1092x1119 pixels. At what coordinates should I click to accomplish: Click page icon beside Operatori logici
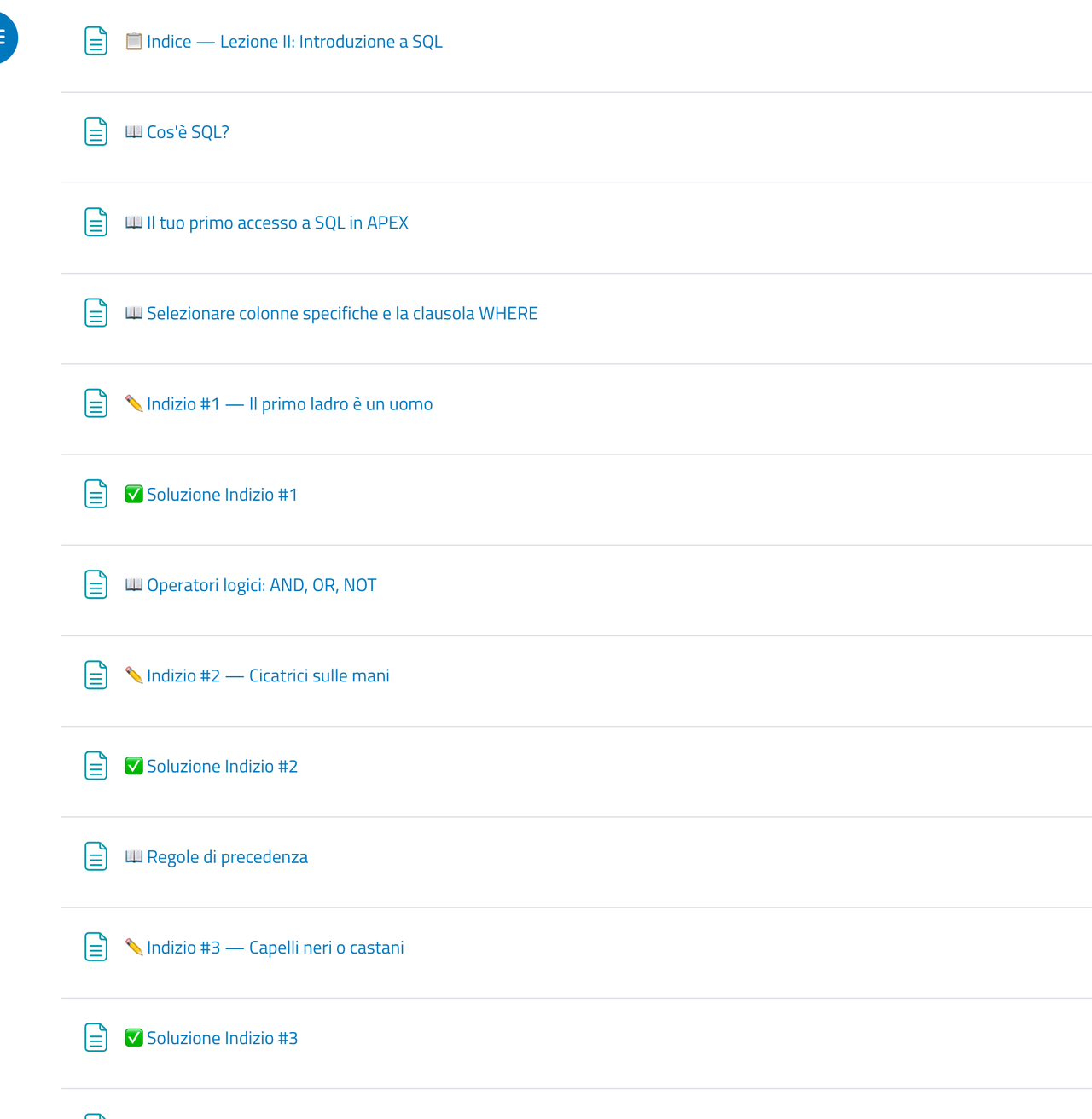click(x=96, y=584)
